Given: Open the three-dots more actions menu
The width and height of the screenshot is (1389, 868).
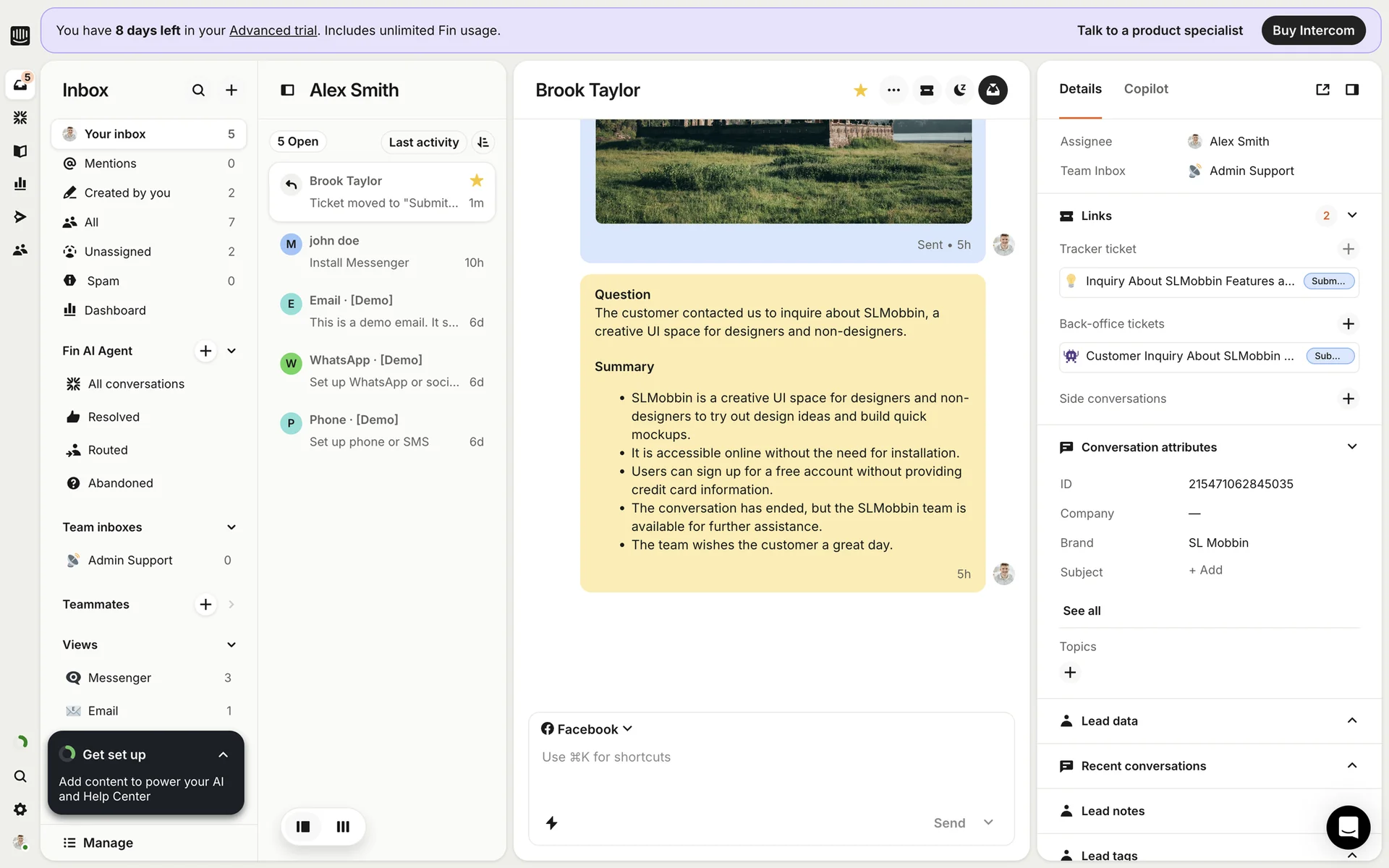Looking at the screenshot, I should (893, 90).
